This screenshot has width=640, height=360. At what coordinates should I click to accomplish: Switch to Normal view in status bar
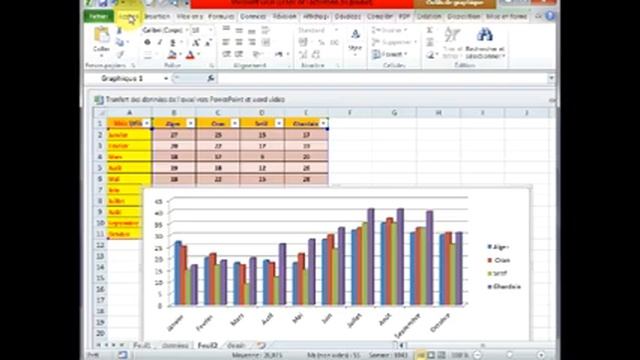pos(420,355)
